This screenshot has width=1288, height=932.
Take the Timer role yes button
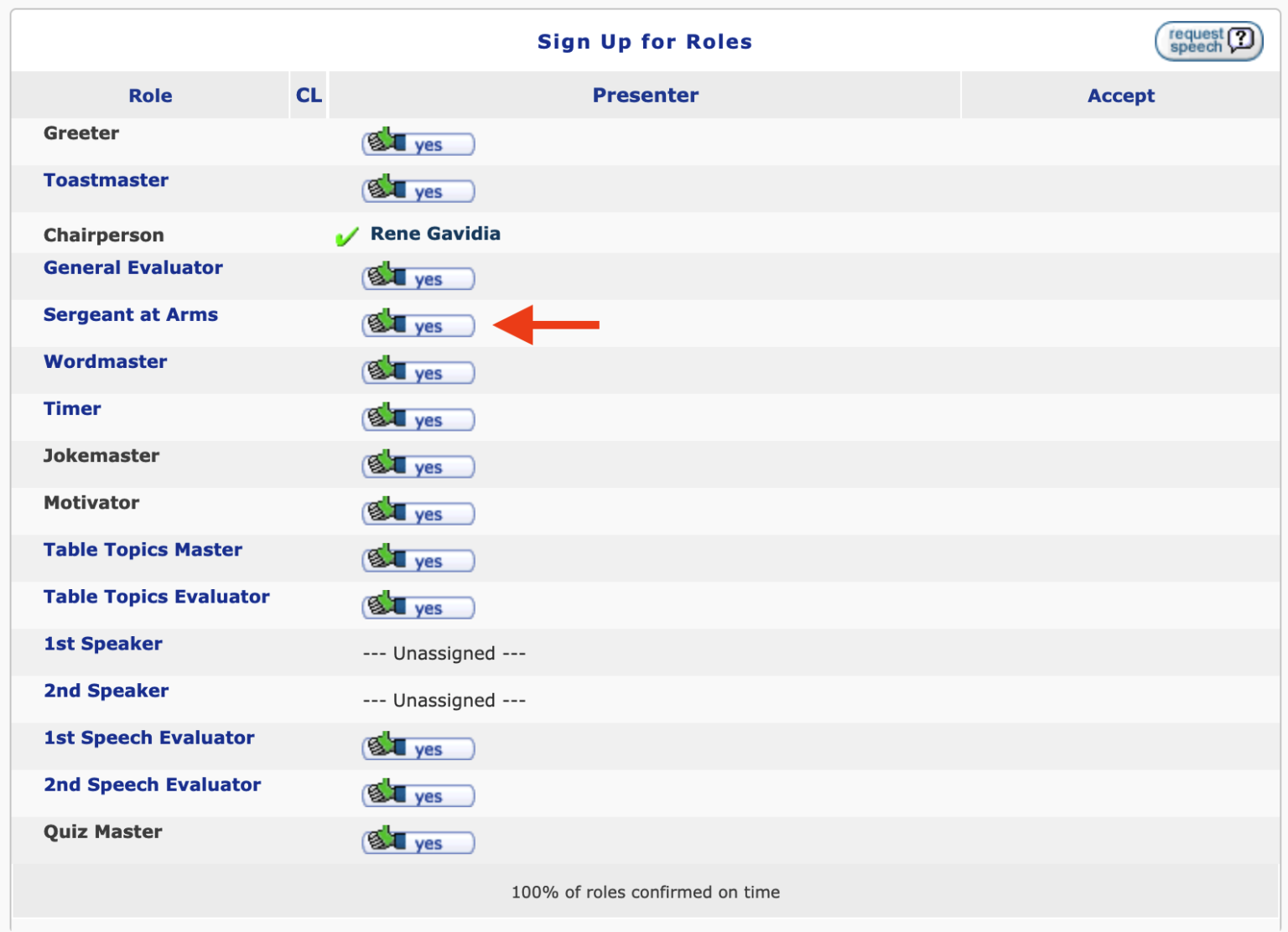(x=418, y=418)
